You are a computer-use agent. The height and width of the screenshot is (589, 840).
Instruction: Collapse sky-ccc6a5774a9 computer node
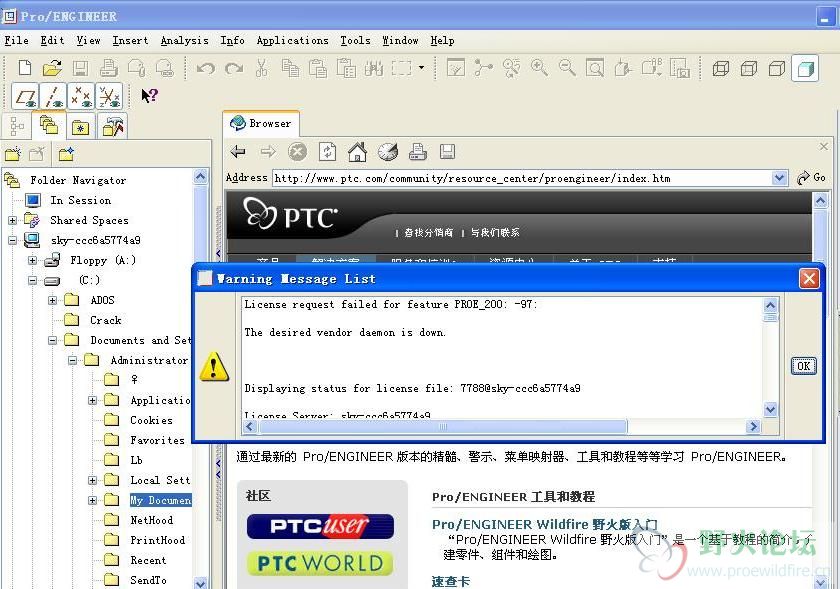point(12,241)
